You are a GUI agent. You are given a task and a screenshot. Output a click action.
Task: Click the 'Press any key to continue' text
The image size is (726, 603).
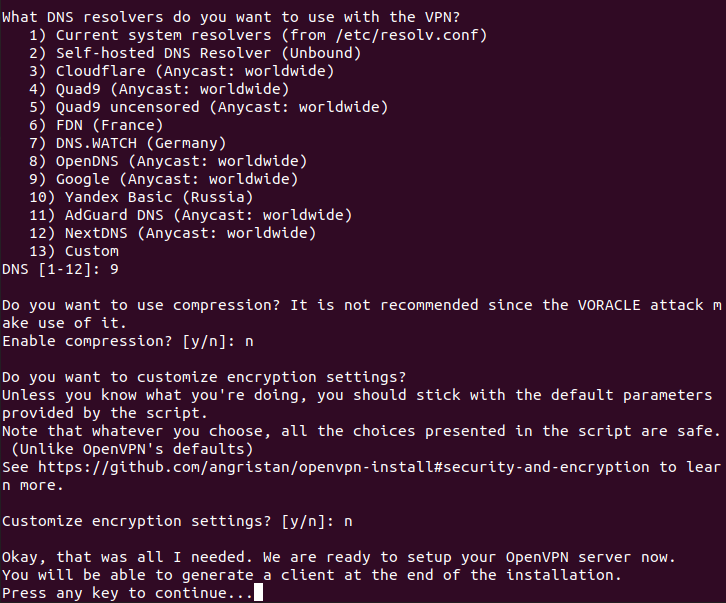pyautogui.click(x=126, y=593)
